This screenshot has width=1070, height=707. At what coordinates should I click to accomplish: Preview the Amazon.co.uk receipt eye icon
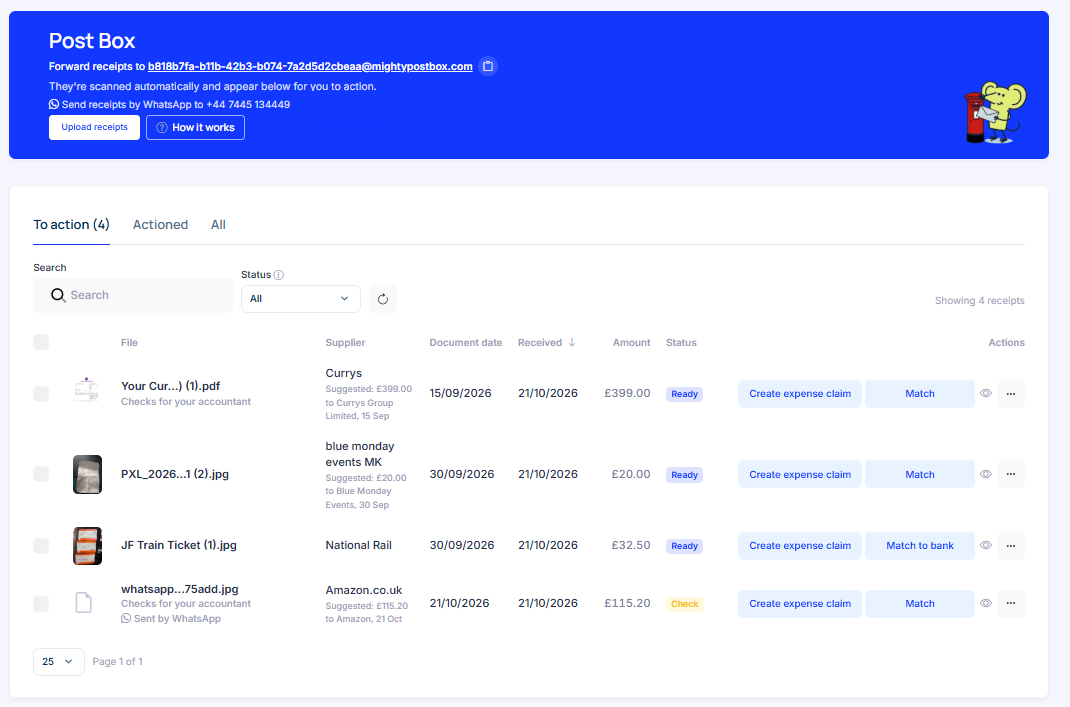(x=985, y=603)
